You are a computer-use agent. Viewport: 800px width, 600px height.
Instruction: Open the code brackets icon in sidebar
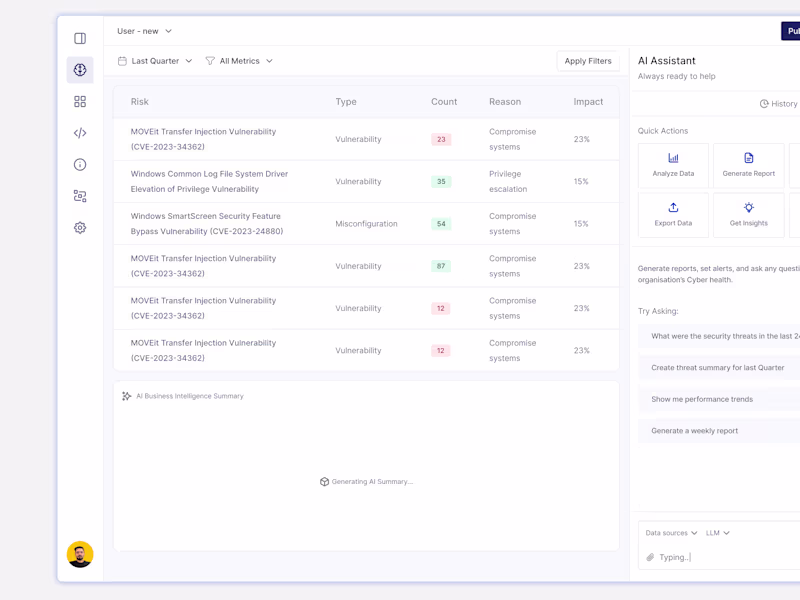pos(80,133)
